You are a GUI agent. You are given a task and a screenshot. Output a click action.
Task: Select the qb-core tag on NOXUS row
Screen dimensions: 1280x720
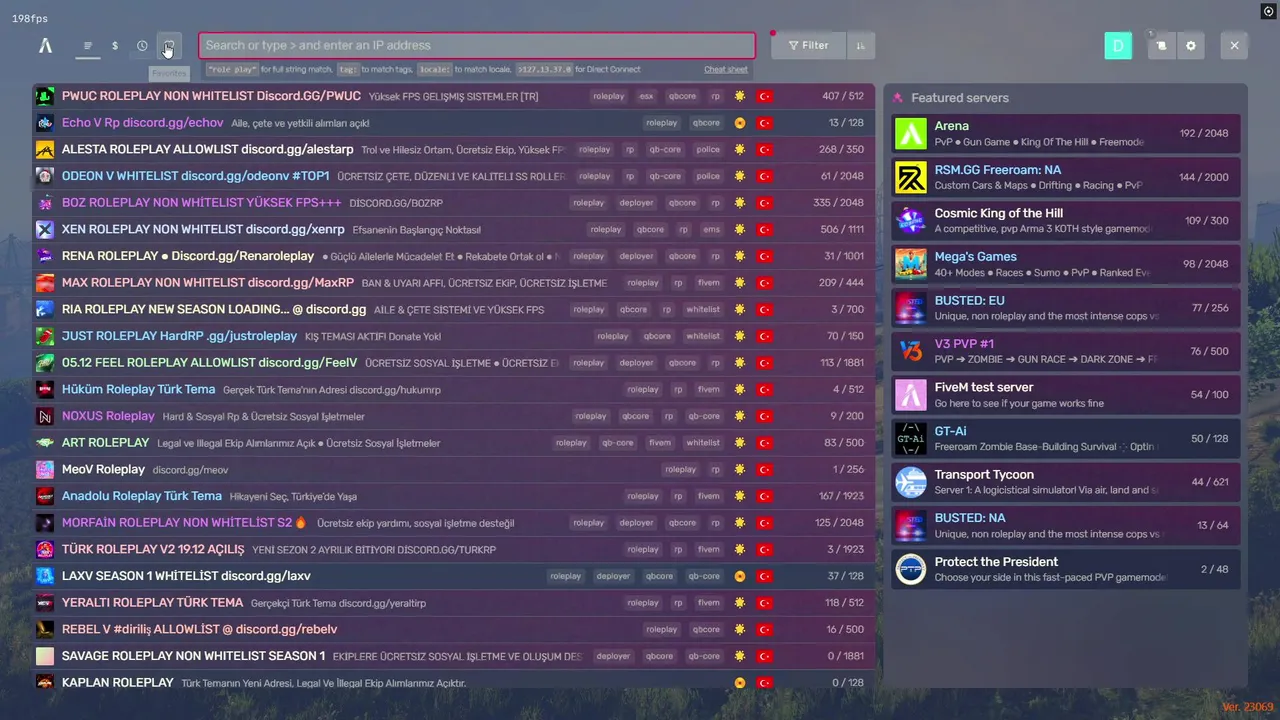703,416
